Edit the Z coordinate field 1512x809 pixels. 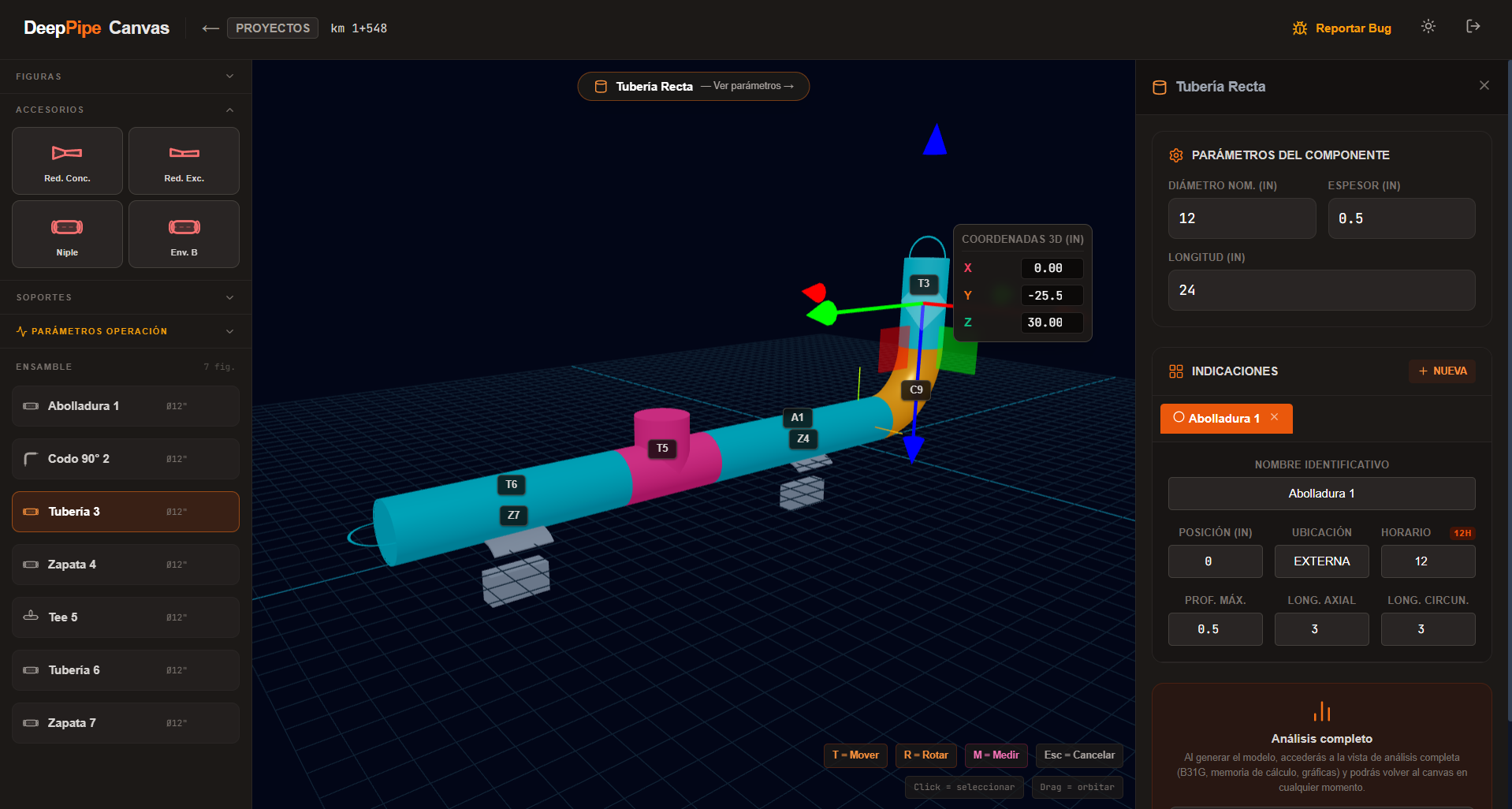[x=1052, y=322]
